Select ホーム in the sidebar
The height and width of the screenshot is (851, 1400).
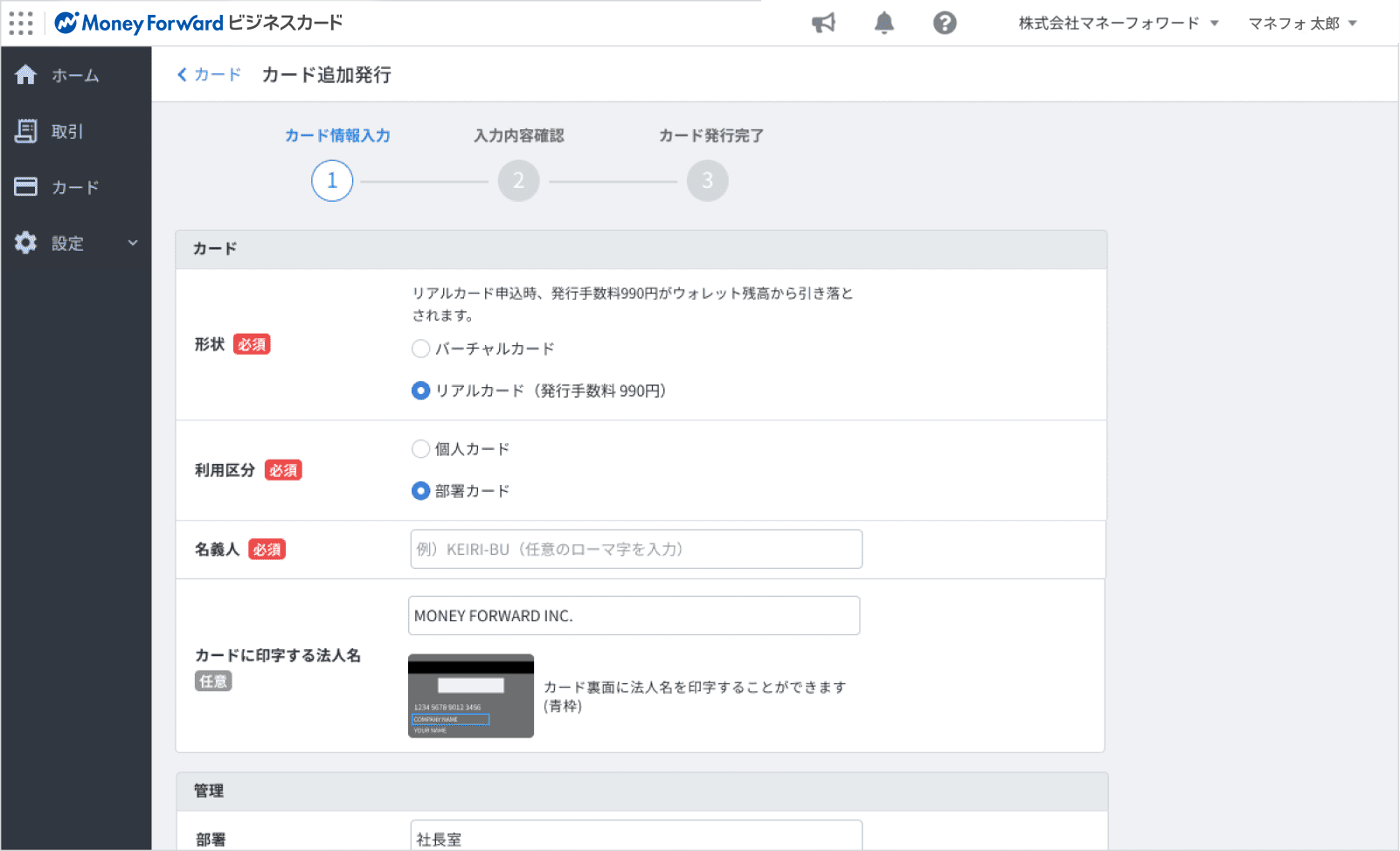(74, 75)
